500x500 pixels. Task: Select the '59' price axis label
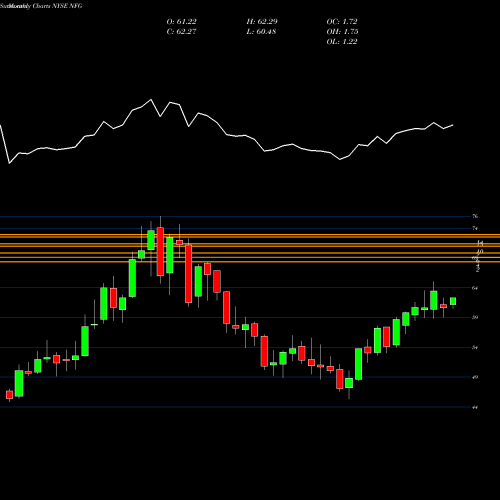475,317
